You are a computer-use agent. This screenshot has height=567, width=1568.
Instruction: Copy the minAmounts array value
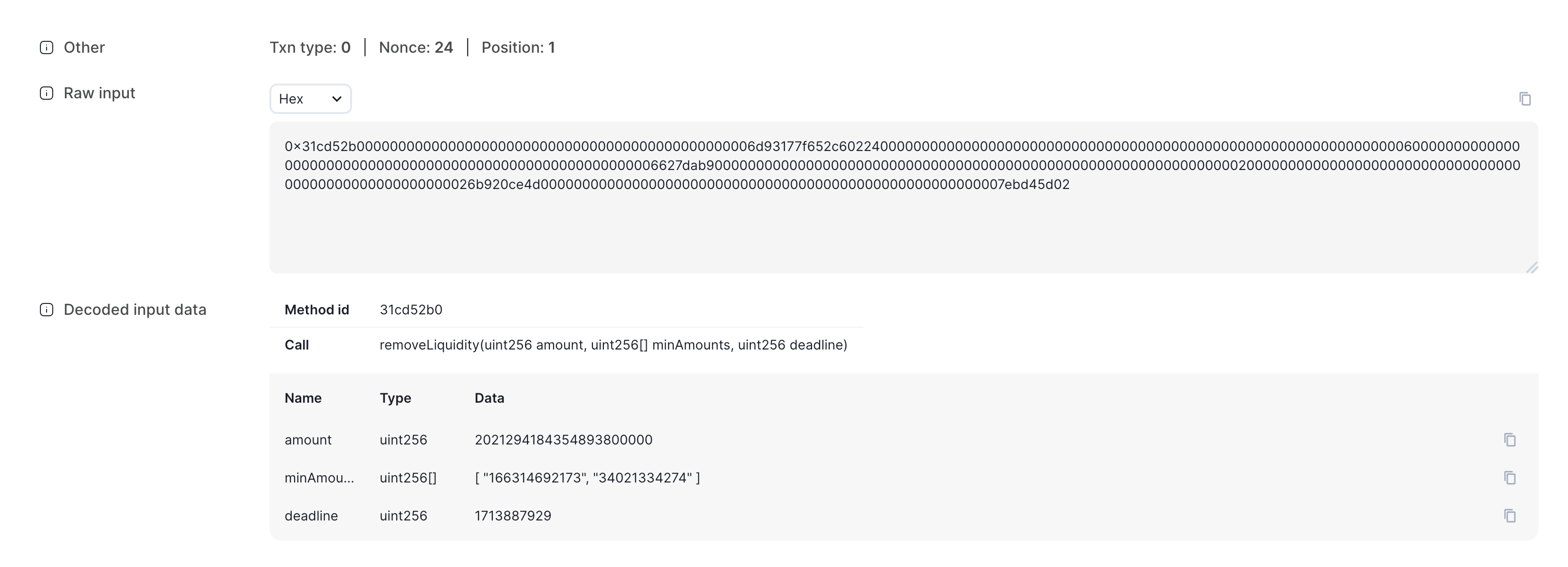click(1510, 478)
